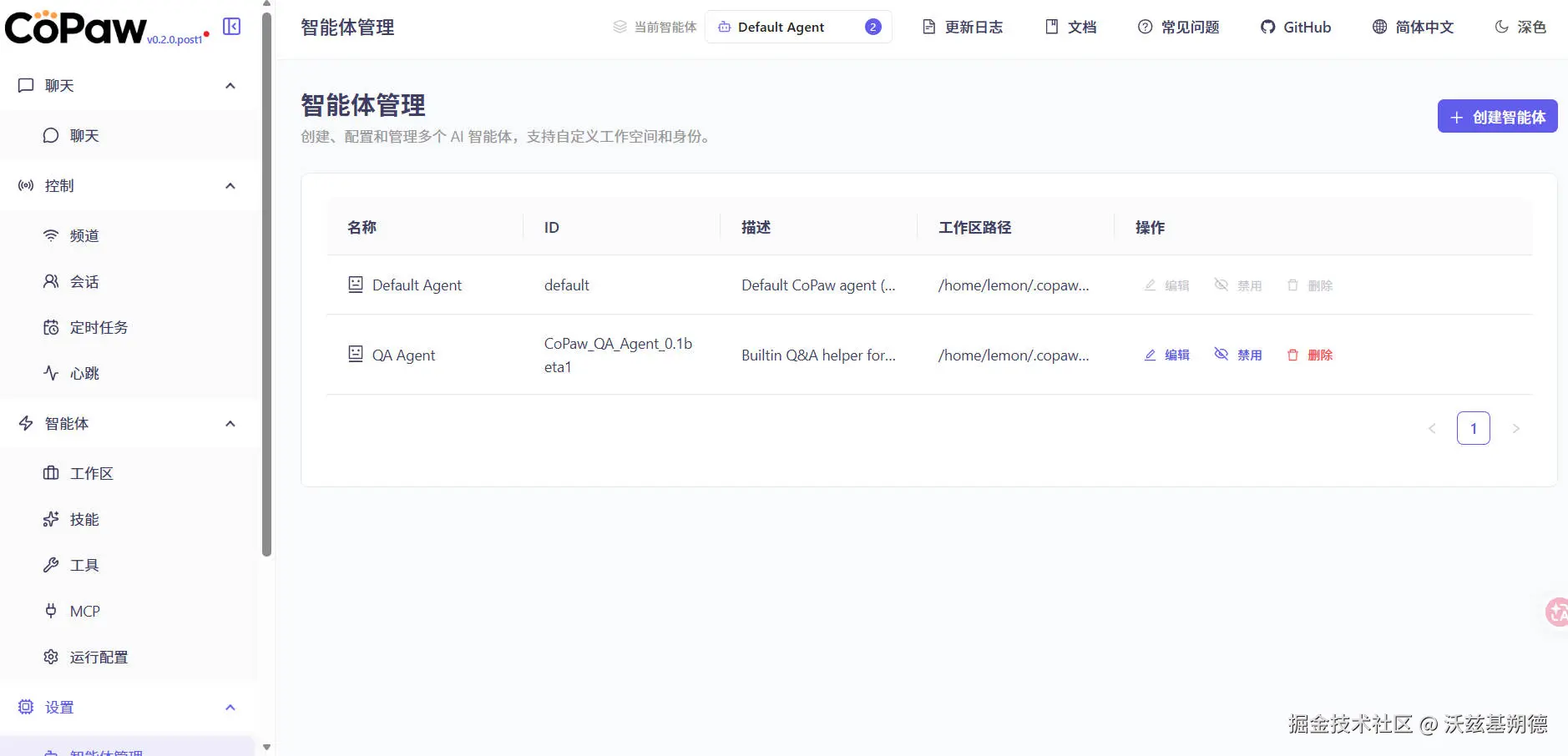
Task: Select the 会话 (Sessions) sidebar item
Action: click(83, 281)
